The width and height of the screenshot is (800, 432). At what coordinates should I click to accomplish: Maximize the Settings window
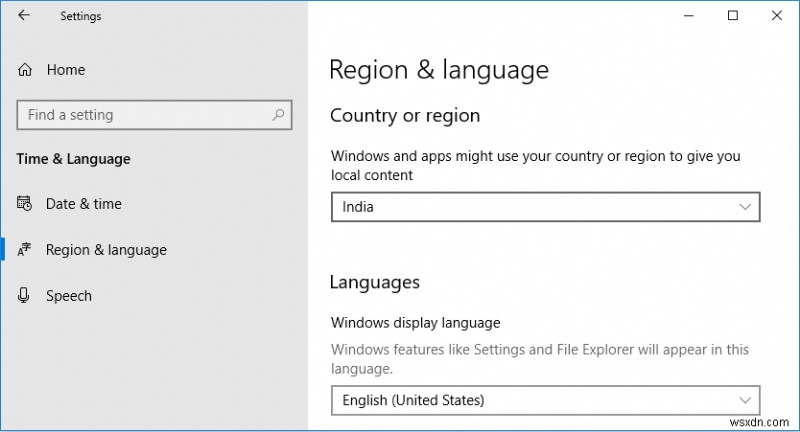(x=733, y=16)
